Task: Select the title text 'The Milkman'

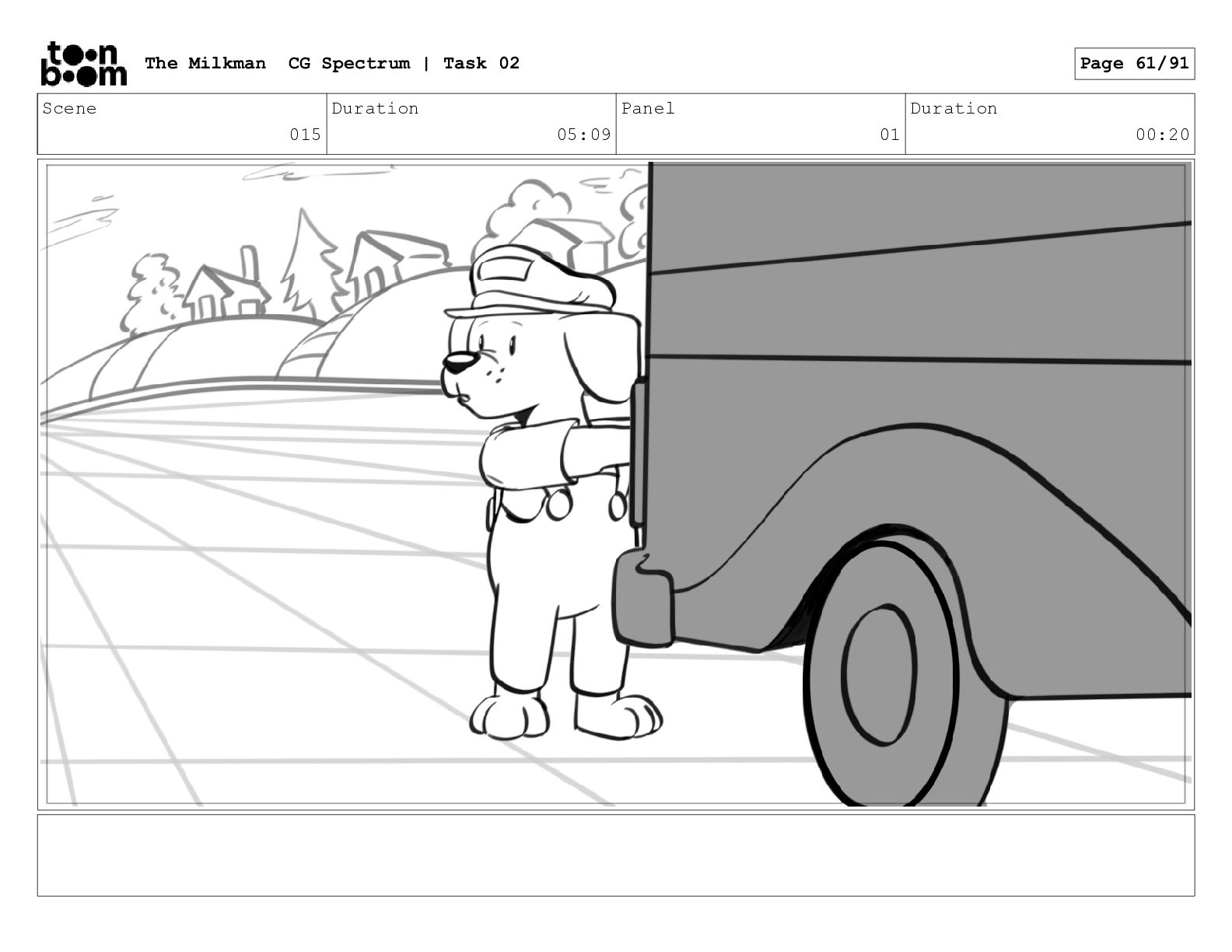Action: [x=205, y=64]
